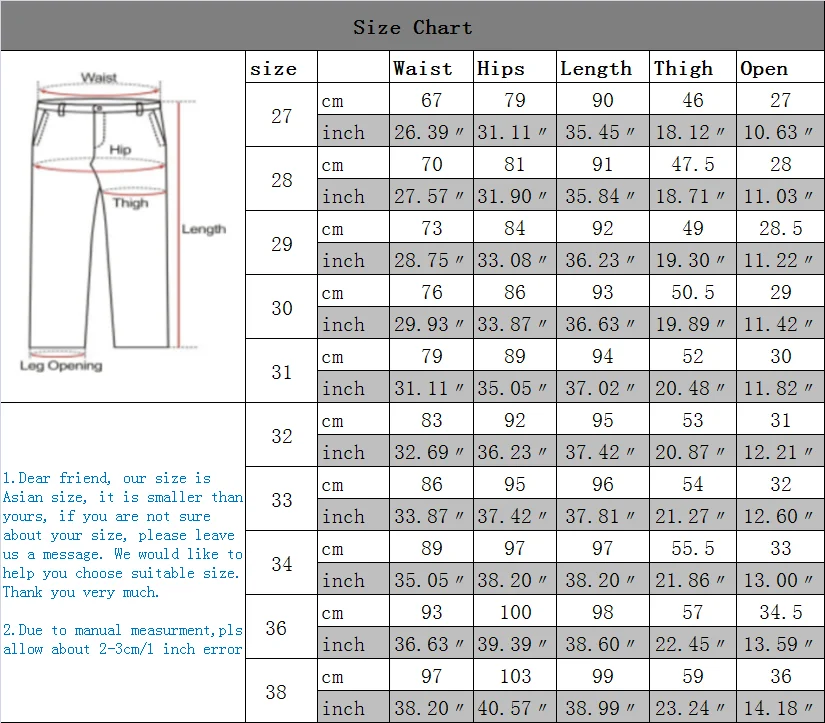Click the thigh value 22.45″ cell
The height and width of the screenshot is (723, 825).
click(x=693, y=644)
